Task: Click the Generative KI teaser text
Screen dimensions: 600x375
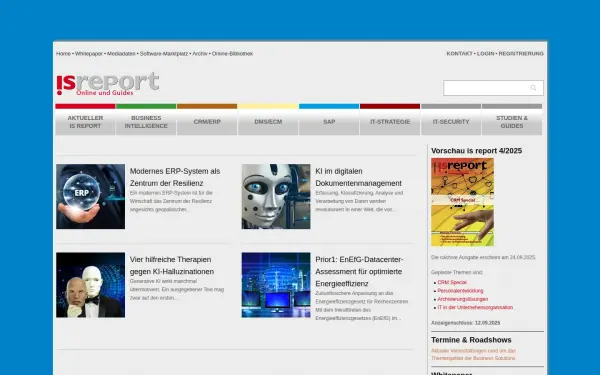Action: pyautogui.click(x=177, y=290)
